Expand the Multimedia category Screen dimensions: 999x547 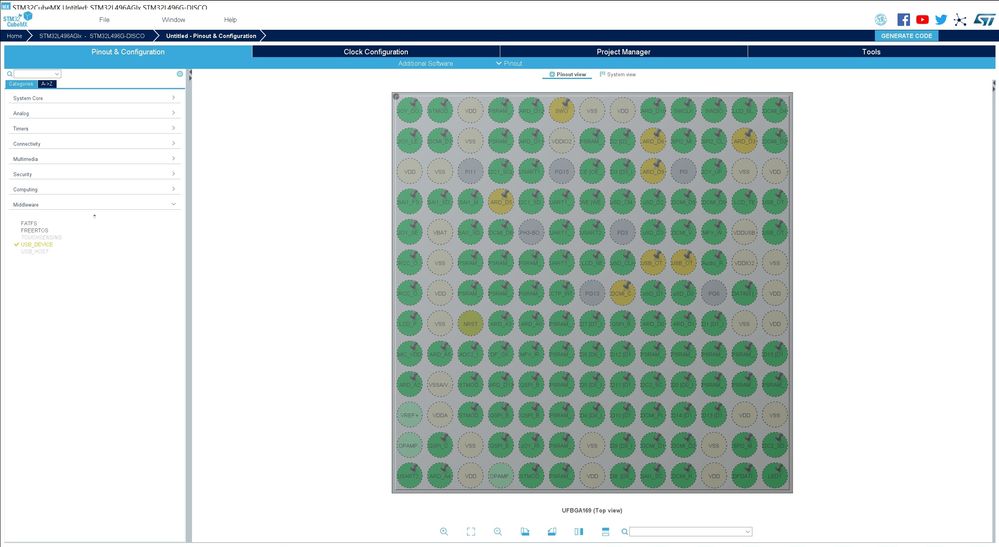tap(94, 159)
